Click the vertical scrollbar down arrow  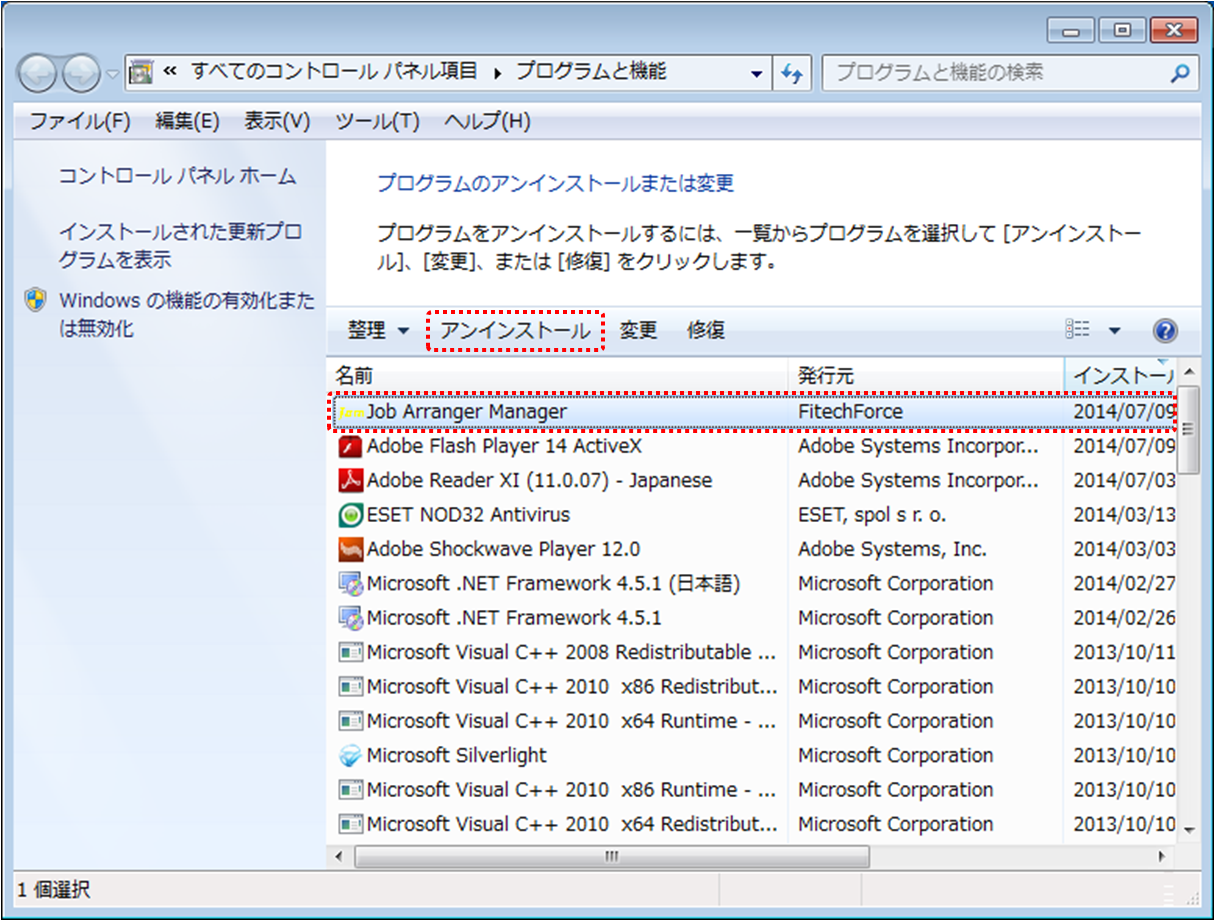pos(1189,830)
